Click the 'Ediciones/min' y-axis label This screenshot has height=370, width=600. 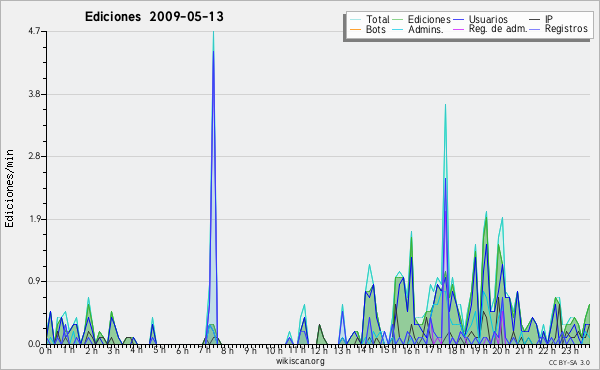[x=9, y=188]
